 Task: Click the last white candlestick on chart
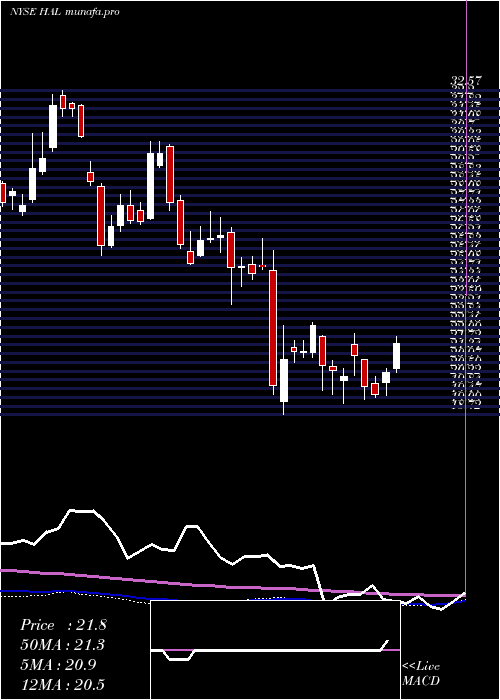(396, 356)
